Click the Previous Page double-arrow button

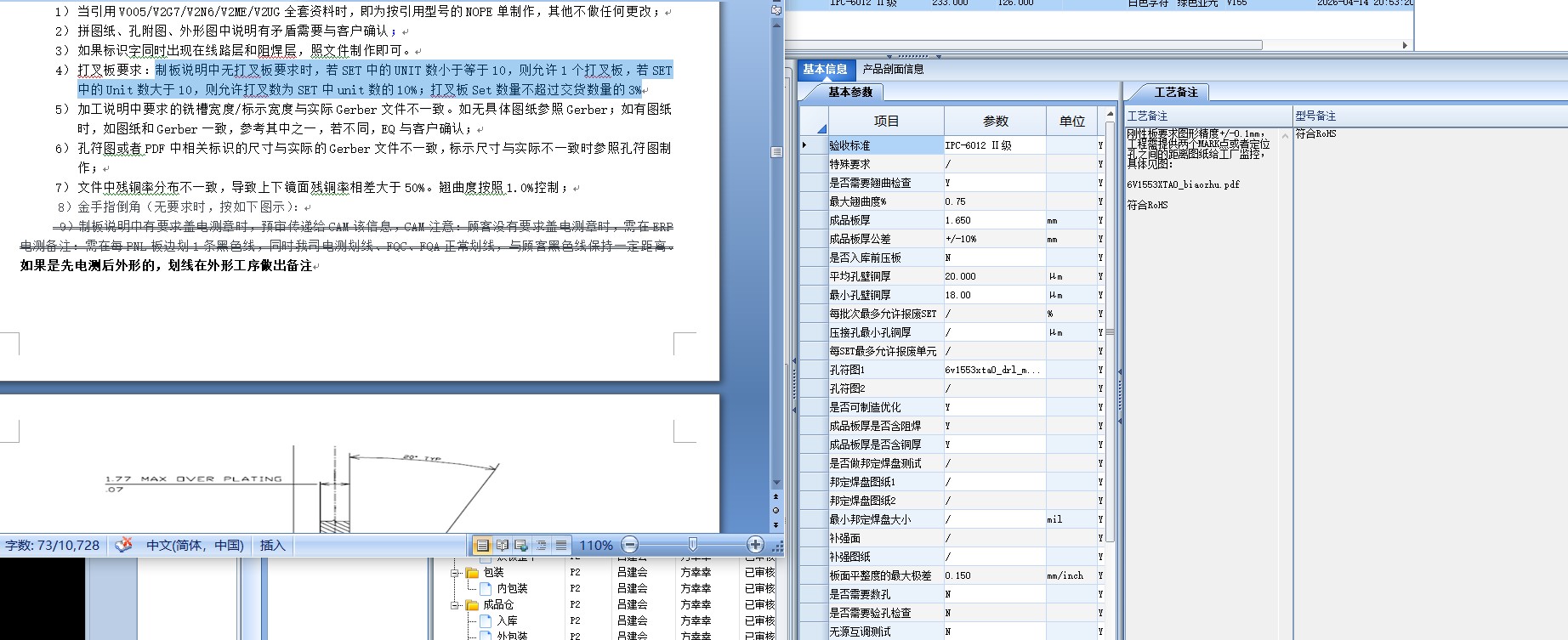tap(775, 496)
